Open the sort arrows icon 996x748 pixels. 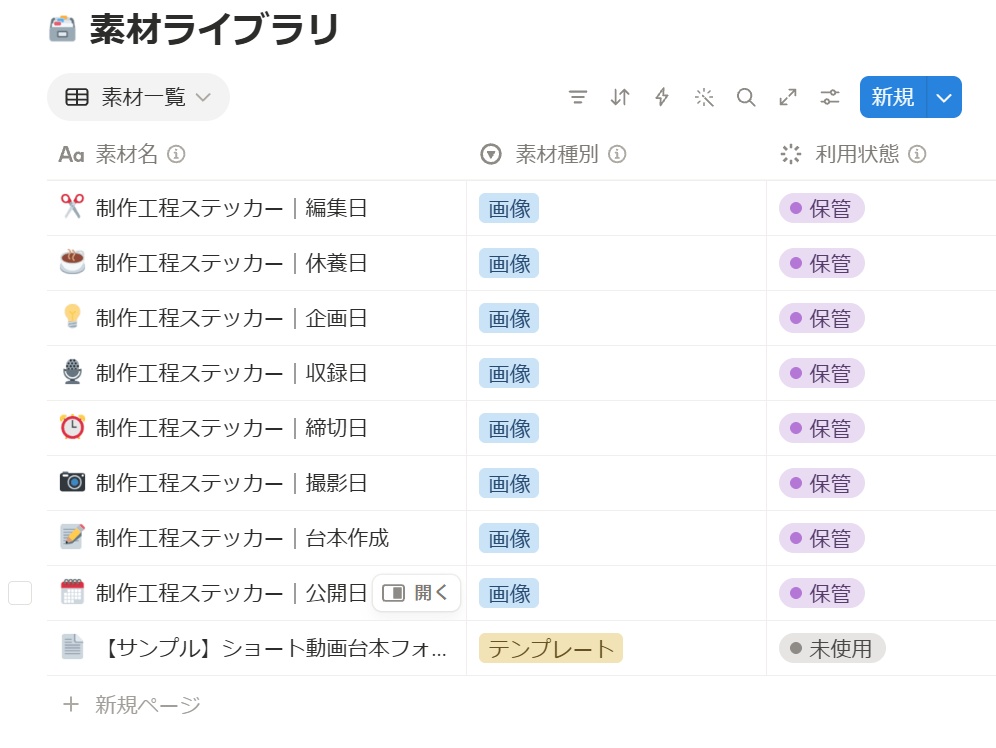620,97
